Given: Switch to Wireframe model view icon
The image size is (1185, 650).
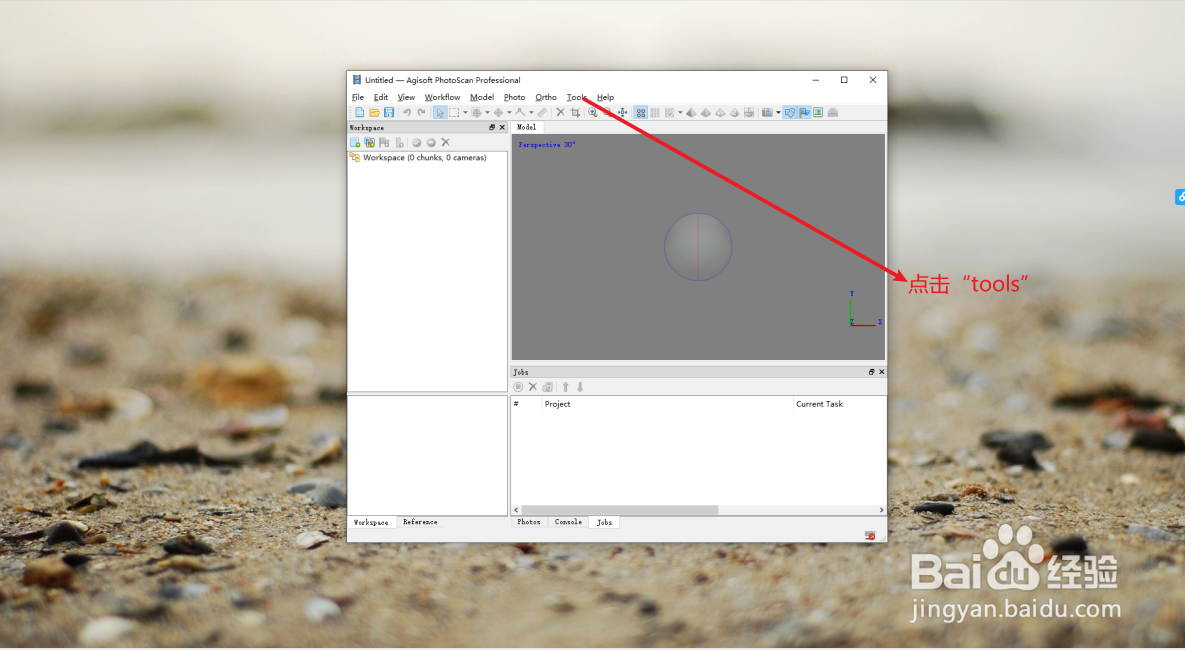Looking at the screenshot, I should [720, 112].
